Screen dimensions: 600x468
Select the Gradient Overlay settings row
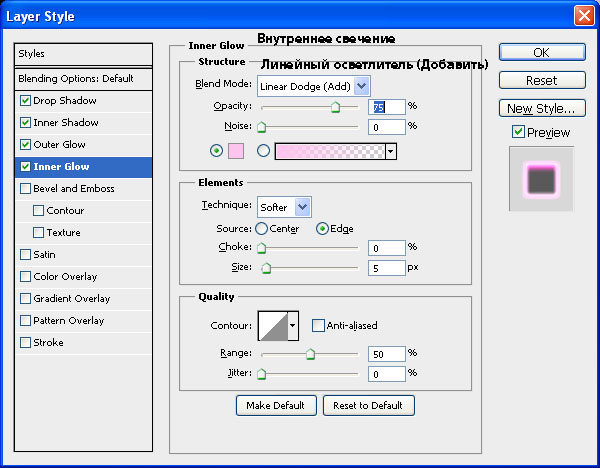coord(83,299)
